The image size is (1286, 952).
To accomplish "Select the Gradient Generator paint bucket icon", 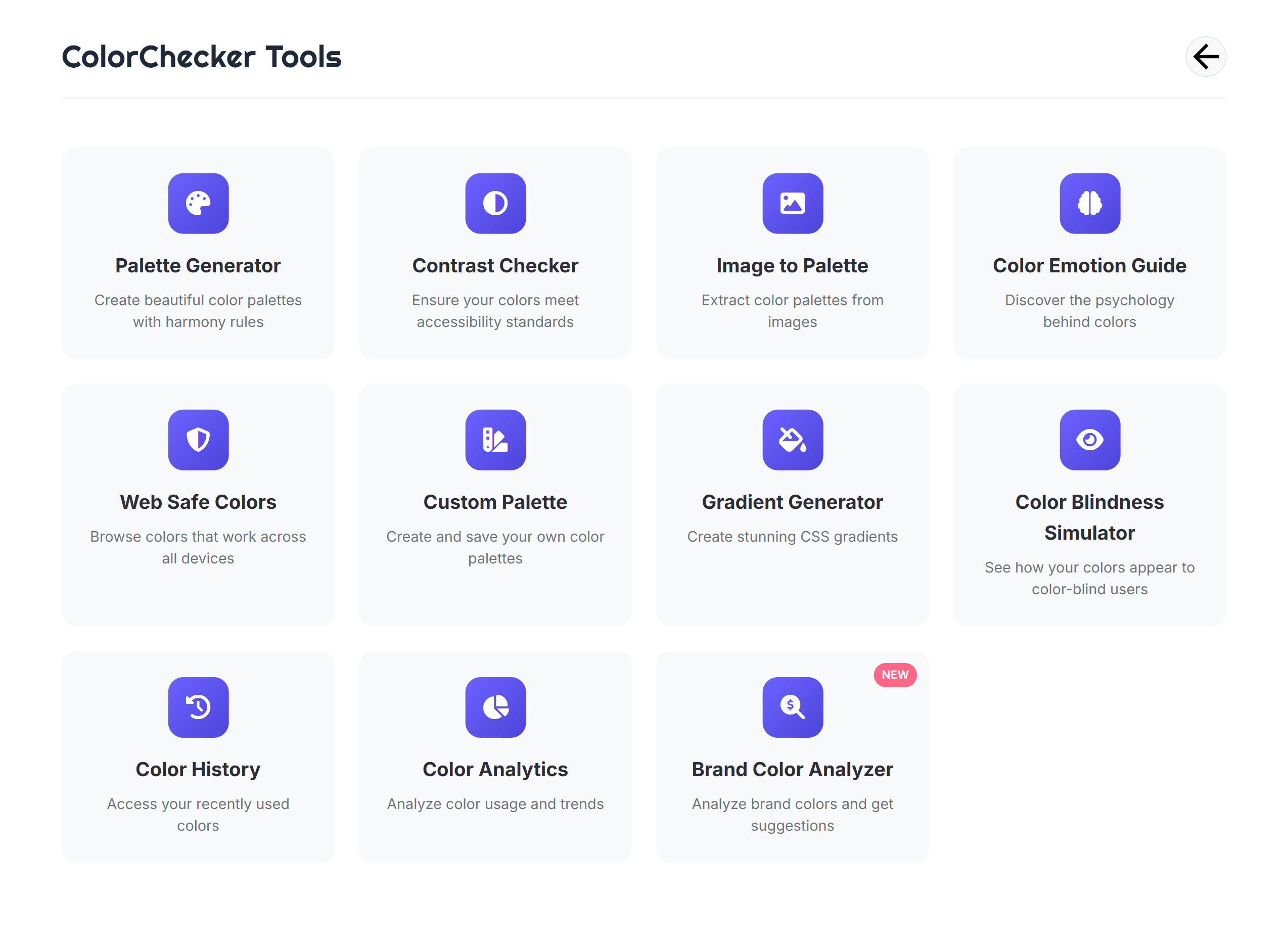I will [x=792, y=440].
